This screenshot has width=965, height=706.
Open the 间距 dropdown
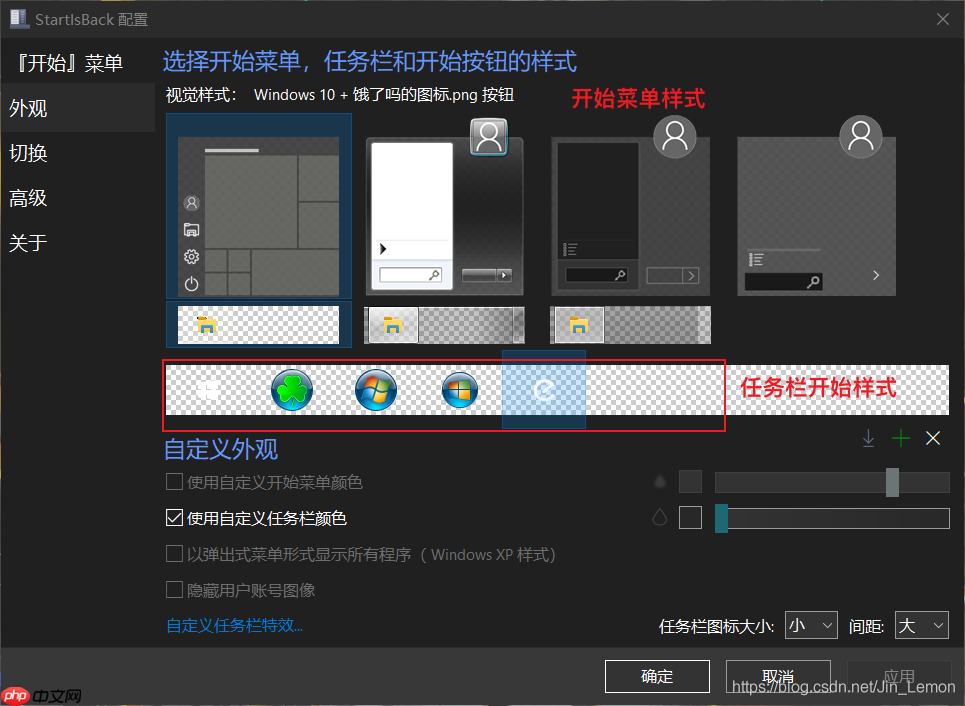921,624
